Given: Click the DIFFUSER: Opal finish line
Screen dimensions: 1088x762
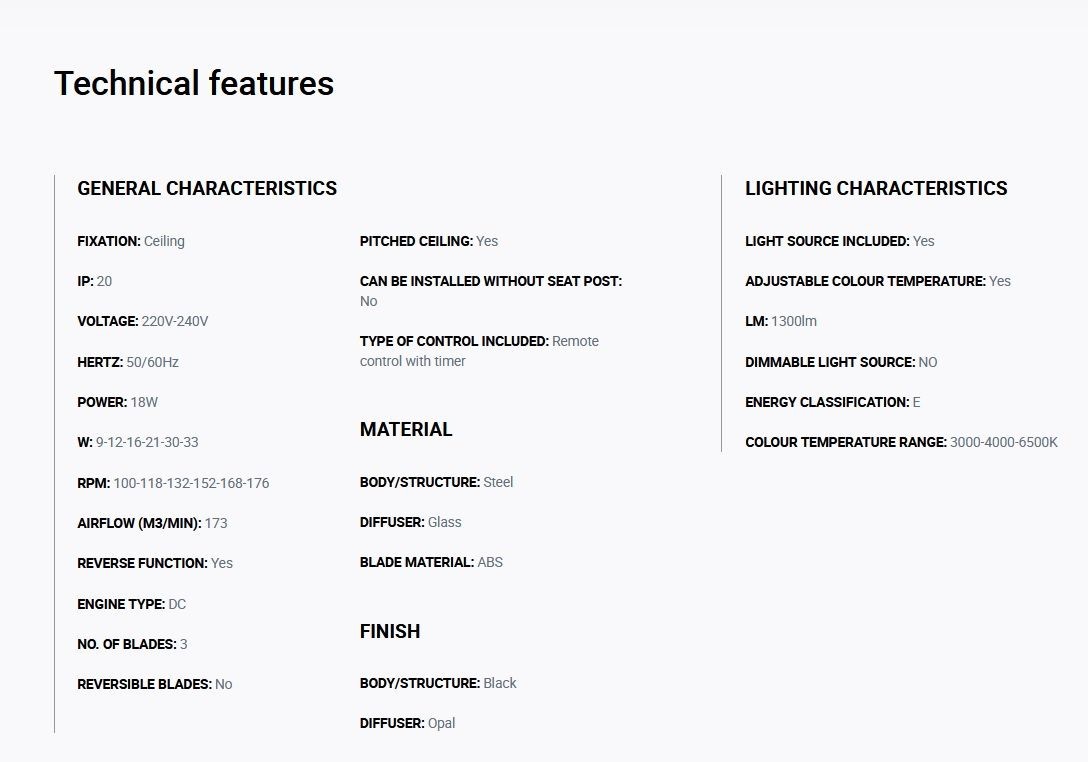Looking at the screenshot, I should pos(407,723).
